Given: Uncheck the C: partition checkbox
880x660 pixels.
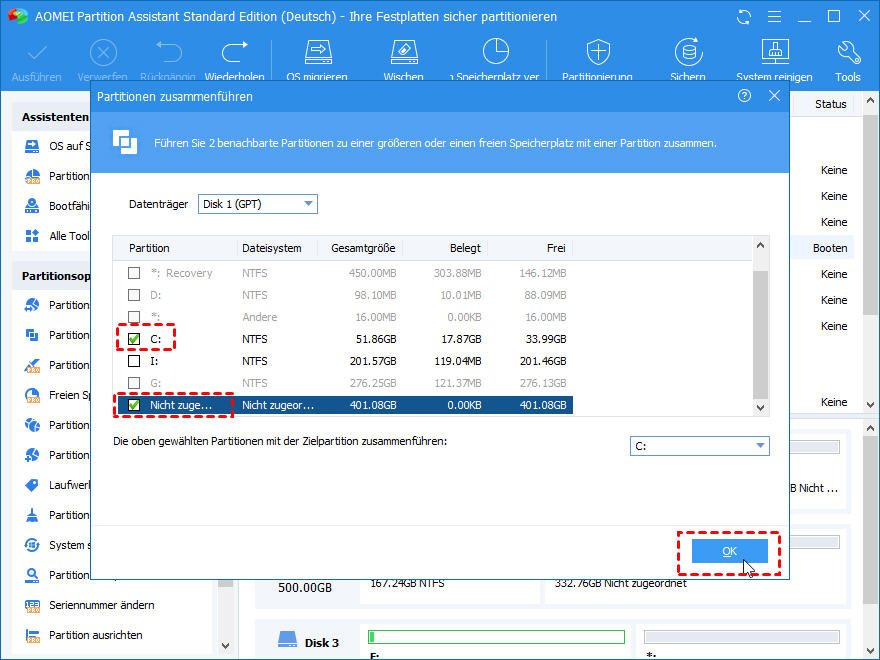Looking at the screenshot, I should pyautogui.click(x=134, y=339).
